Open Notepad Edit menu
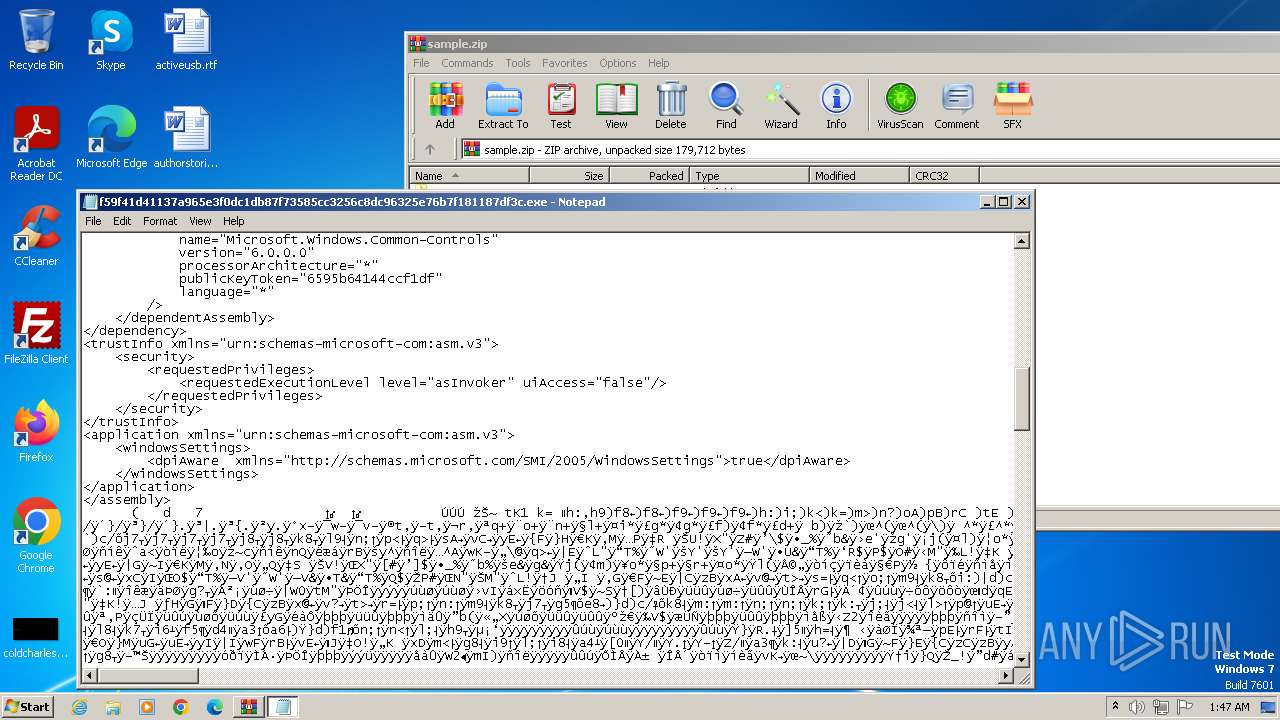The width and height of the screenshot is (1280, 720). (122, 221)
